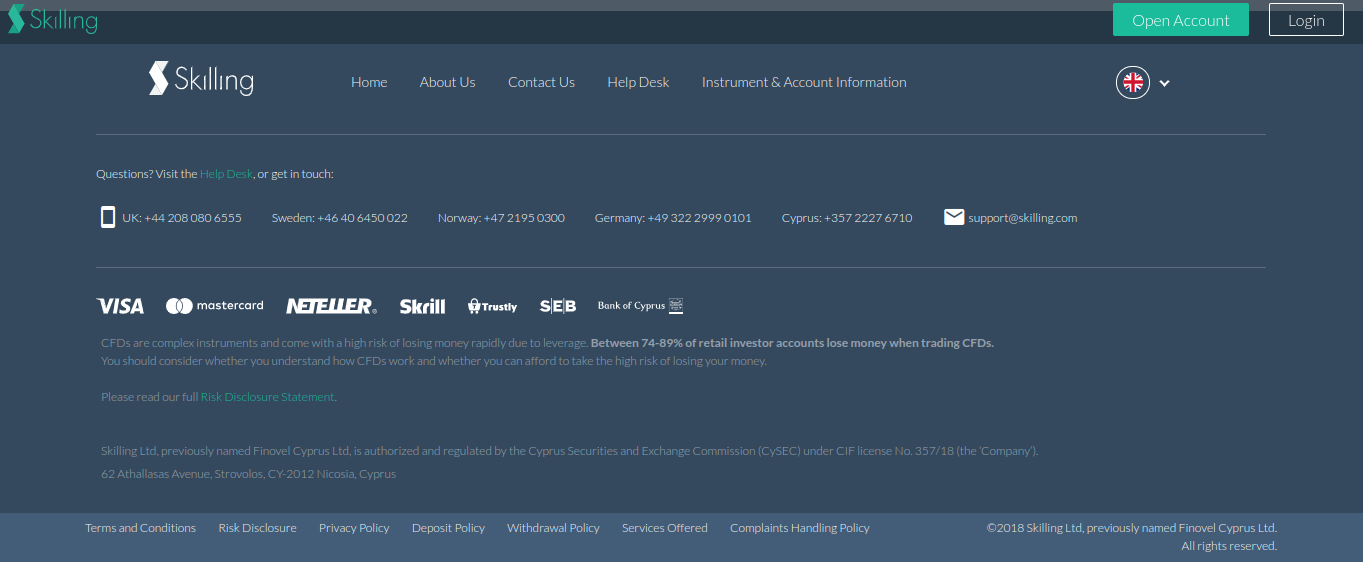Image resolution: width=1363 pixels, height=562 pixels.
Task: Click the VISA payment logo
Action: click(x=120, y=306)
